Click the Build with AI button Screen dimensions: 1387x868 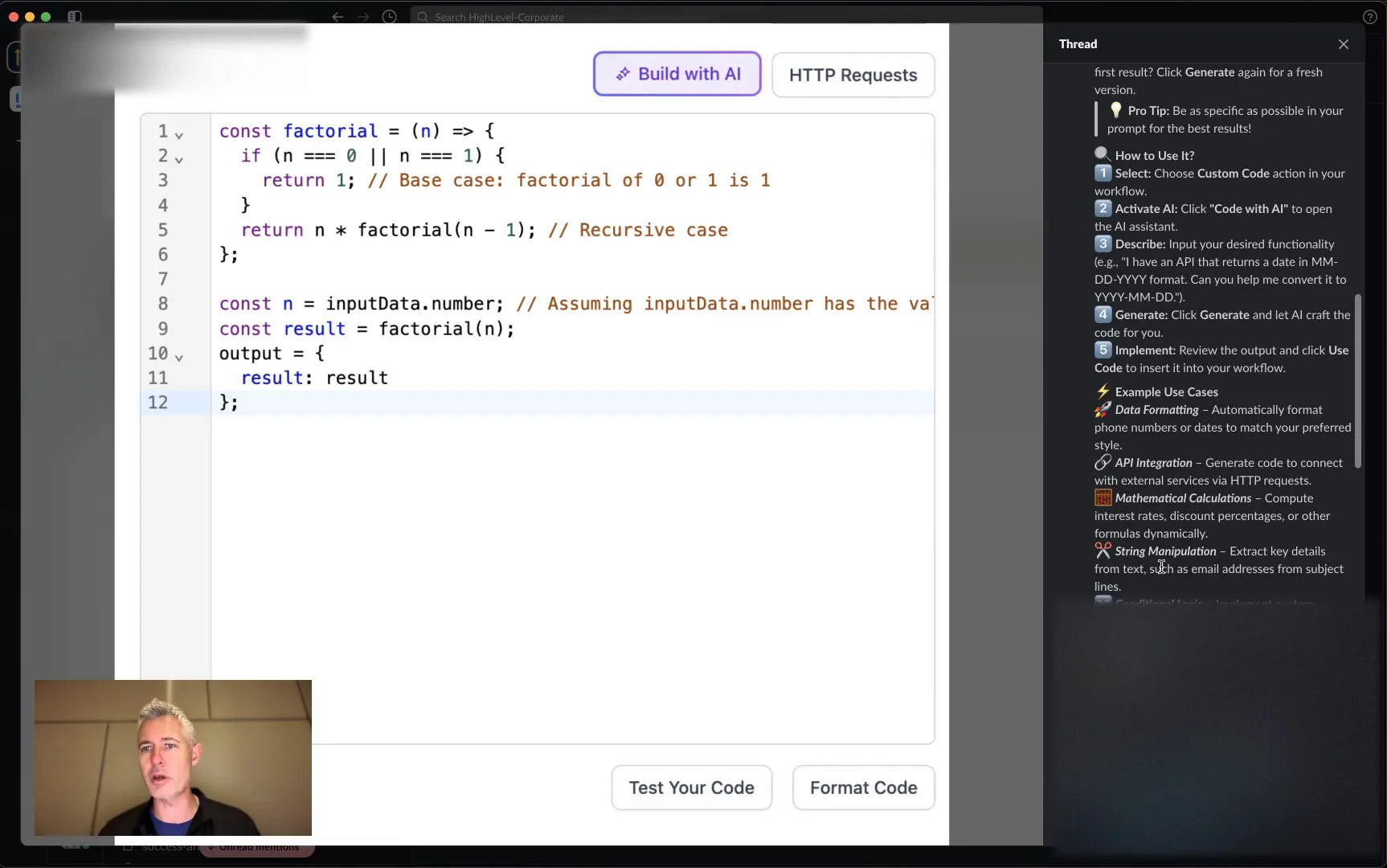point(677,74)
